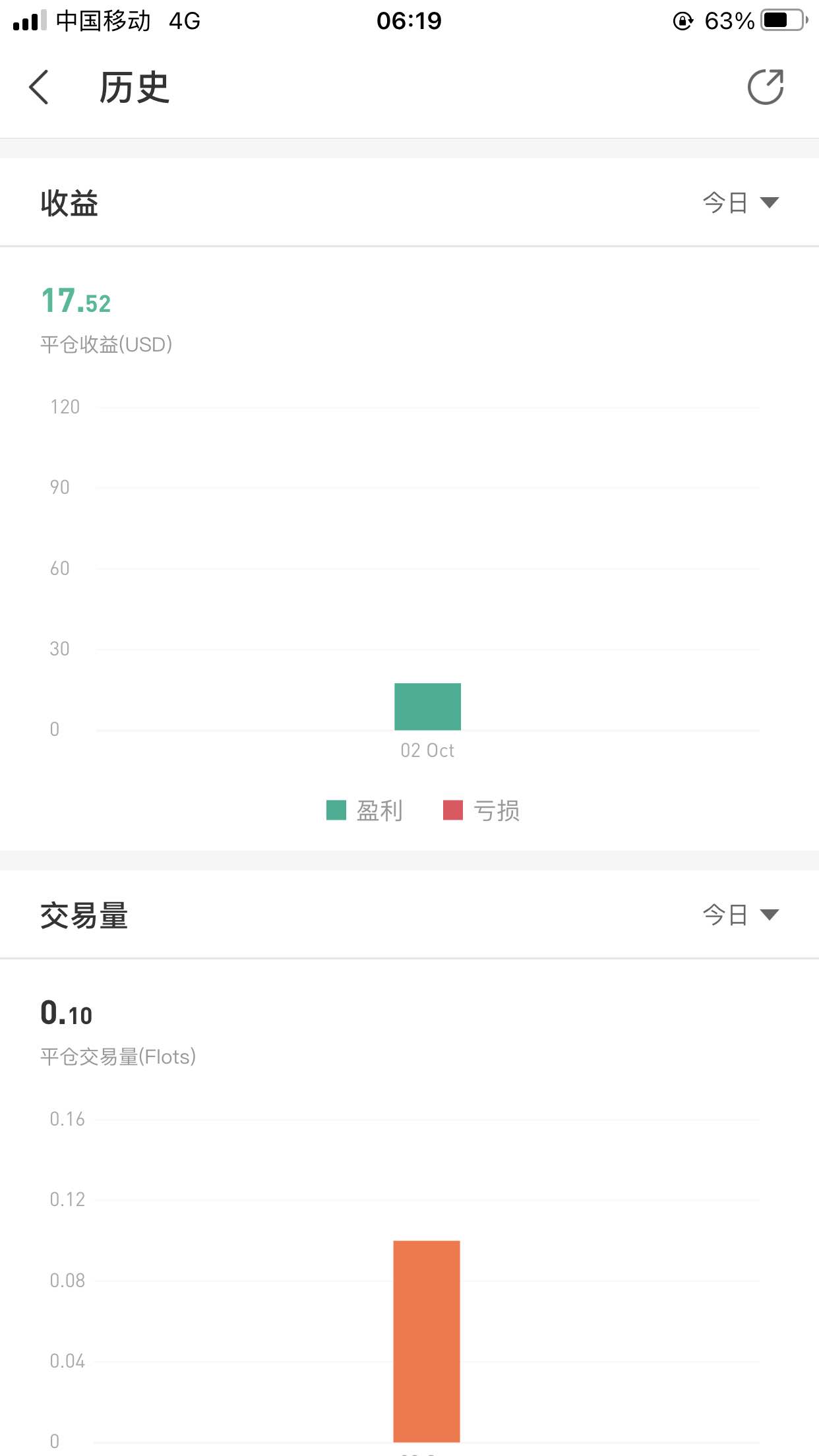Select the green profit bar for 02 Oct

427,707
